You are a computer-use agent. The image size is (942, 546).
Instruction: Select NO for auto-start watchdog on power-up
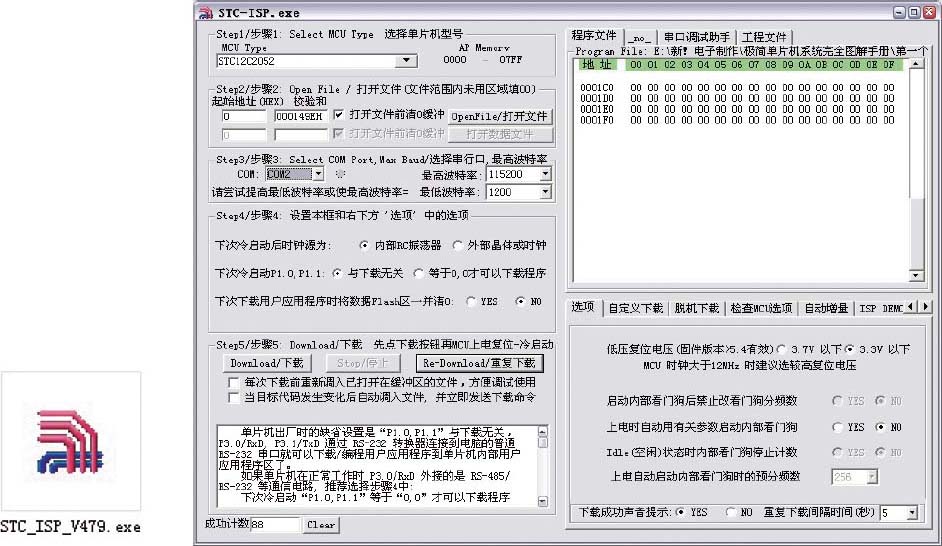[x=880, y=427]
